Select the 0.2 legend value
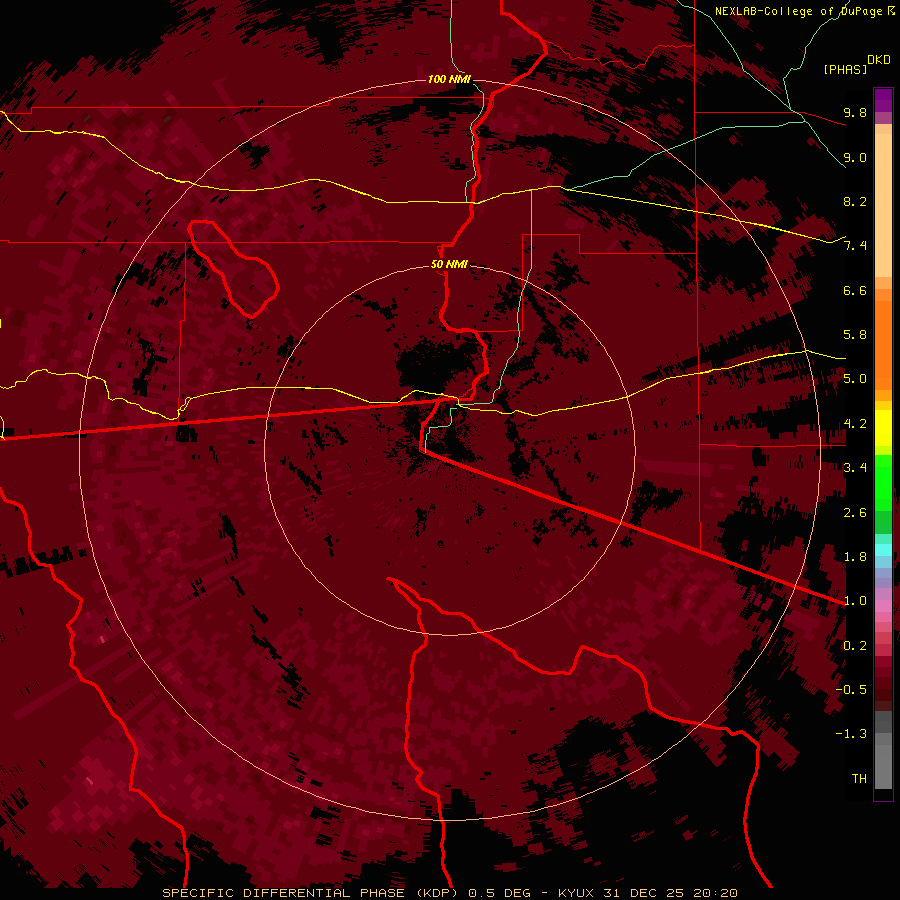Viewport: 900px width, 900px height. coord(855,646)
